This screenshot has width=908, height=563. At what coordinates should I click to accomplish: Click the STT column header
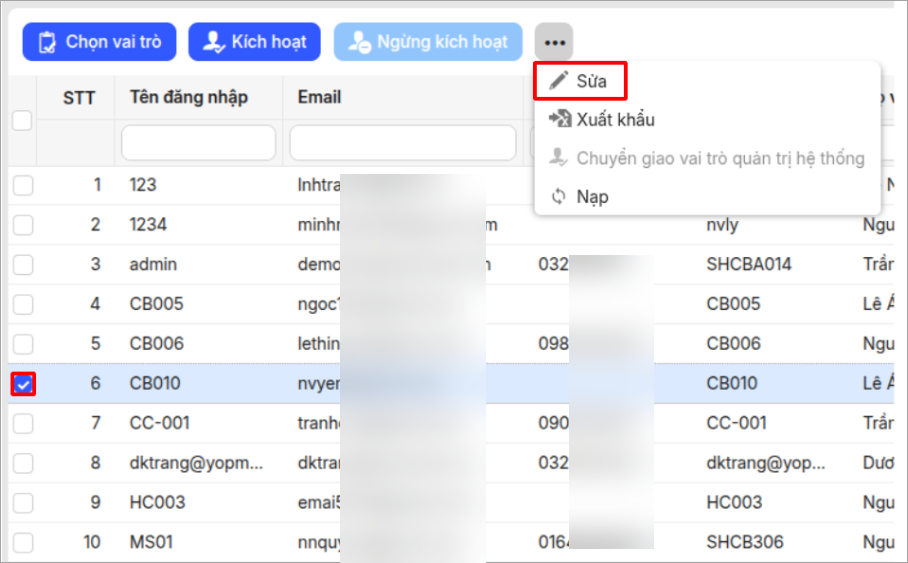(79, 97)
